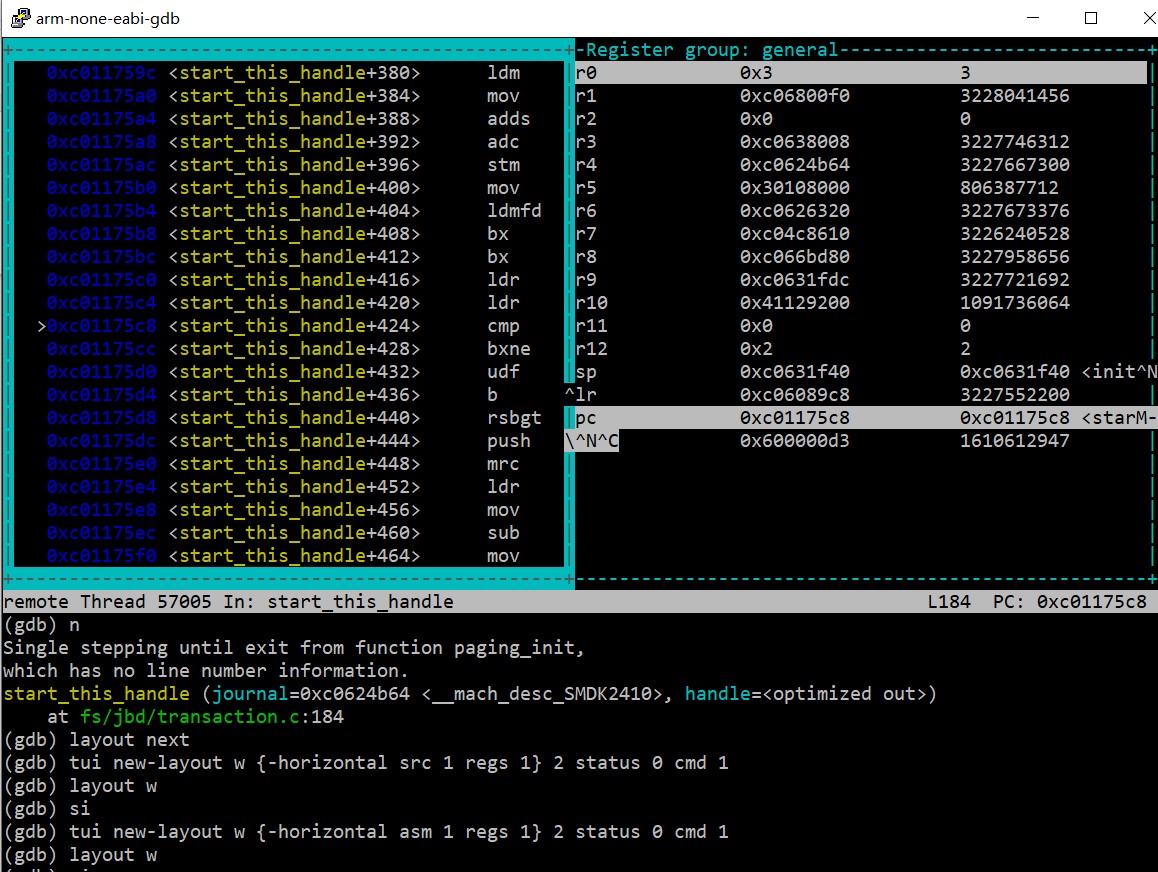Select 'L184' line indicator in status bar

949,602
